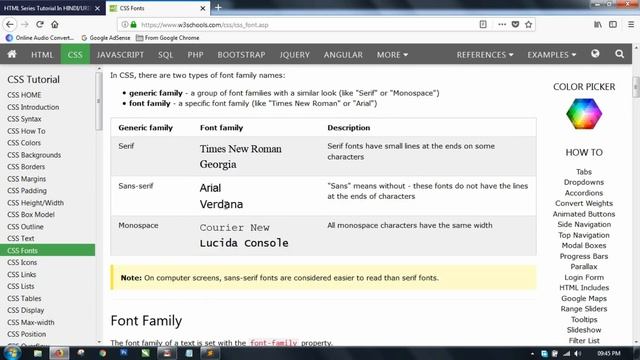Click the 'Font Family' heading
Viewport: 640px width, 360px height.
click(146, 321)
